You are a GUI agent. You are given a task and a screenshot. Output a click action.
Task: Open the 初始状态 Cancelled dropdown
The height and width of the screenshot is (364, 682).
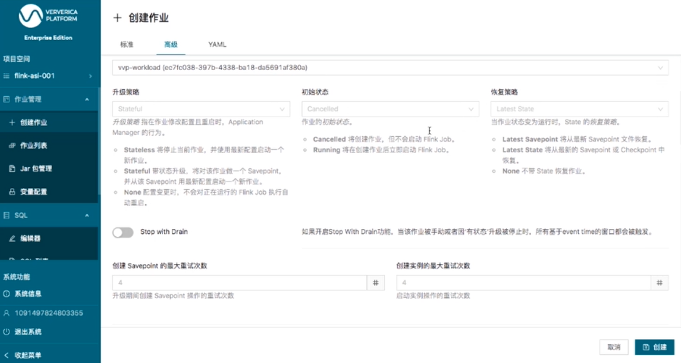[x=390, y=109]
